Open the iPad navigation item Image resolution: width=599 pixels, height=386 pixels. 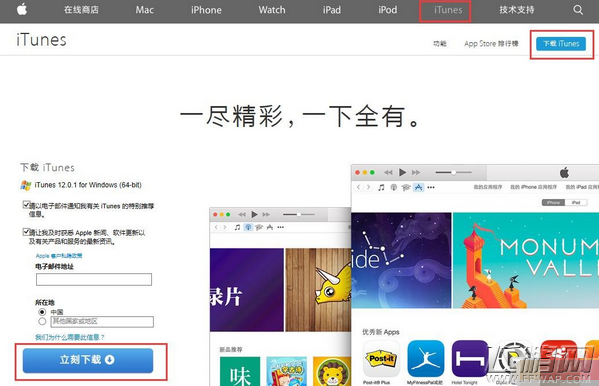click(332, 10)
